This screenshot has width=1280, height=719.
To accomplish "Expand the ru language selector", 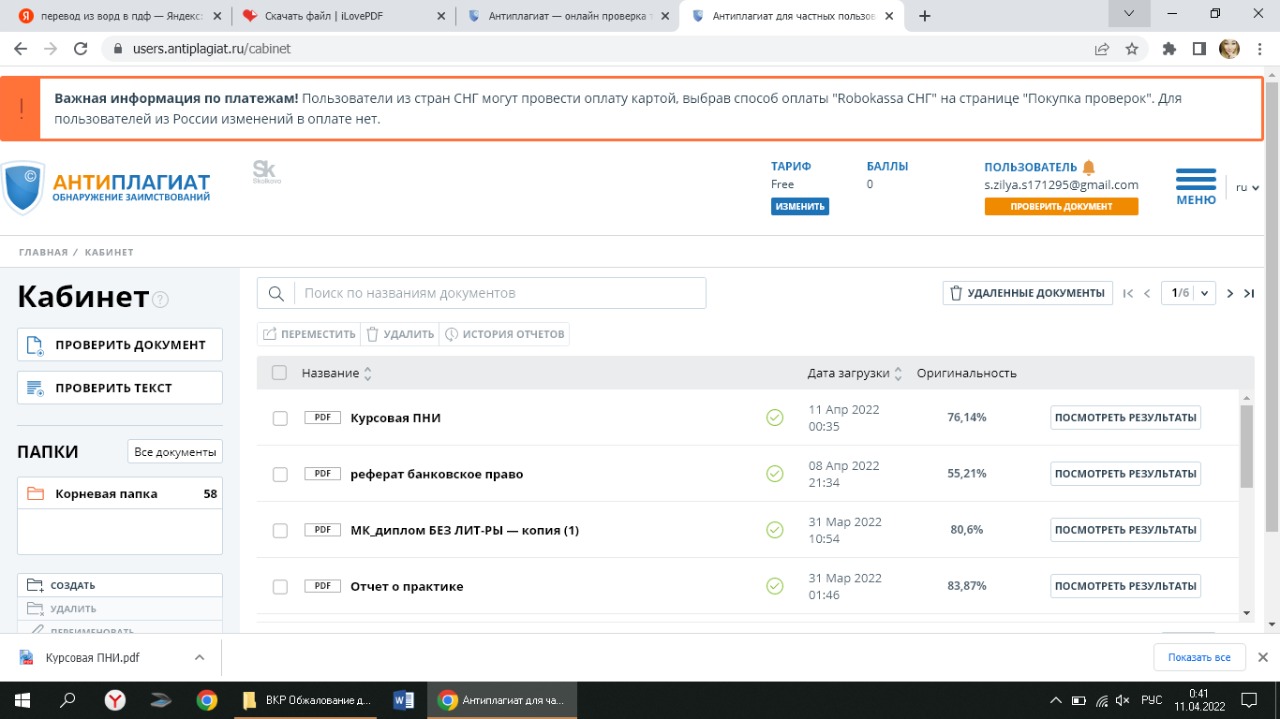I will click(x=1247, y=187).
